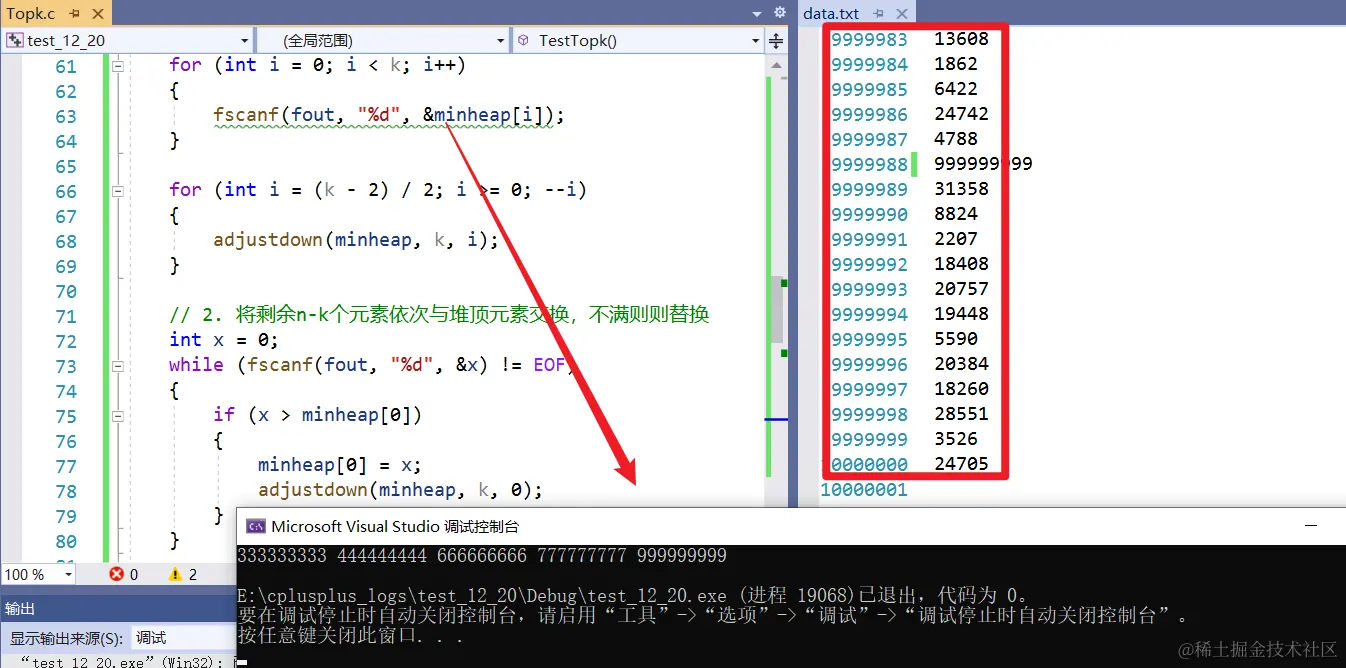Click value 31358 in data.txt
Image resolution: width=1346 pixels, height=668 pixels.
point(961,189)
